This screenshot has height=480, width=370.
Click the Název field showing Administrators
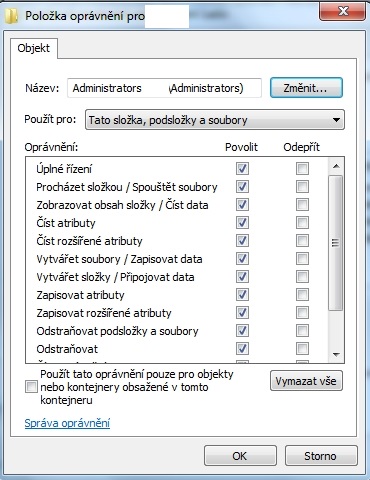pyautogui.click(x=164, y=88)
